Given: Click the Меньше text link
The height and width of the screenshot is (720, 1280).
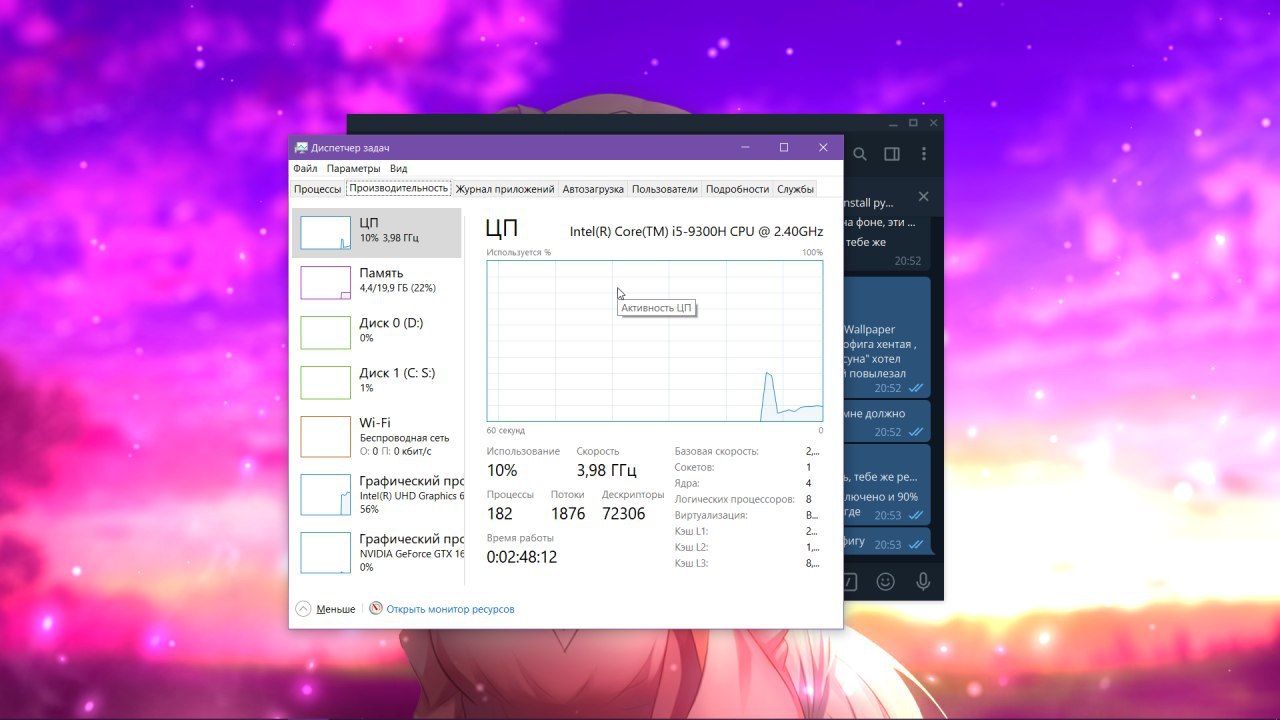Looking at the screenshot, I should 336,609.
